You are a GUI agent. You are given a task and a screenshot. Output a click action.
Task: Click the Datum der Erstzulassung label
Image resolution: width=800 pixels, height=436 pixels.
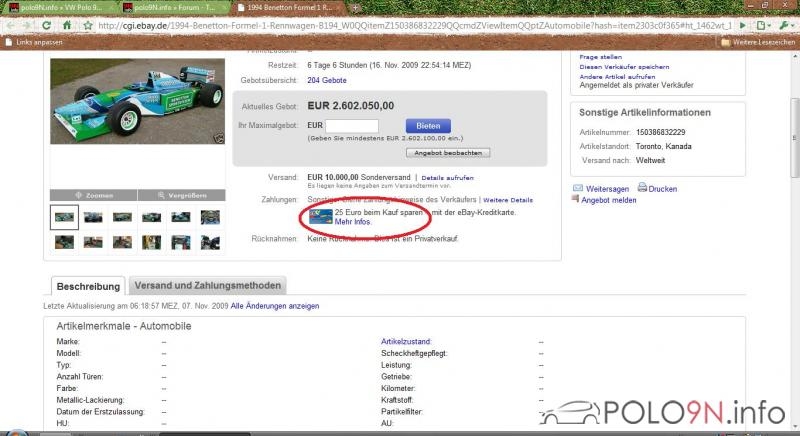pos(101,412)
